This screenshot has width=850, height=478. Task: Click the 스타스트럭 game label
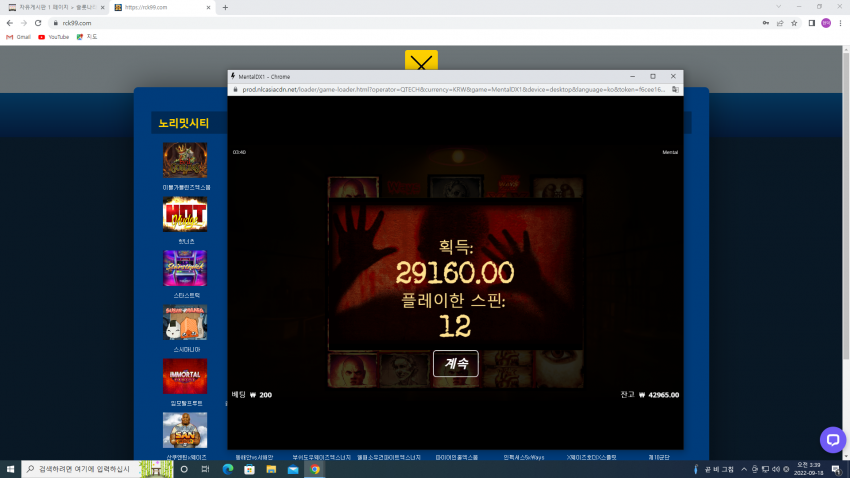click(186, 295)
